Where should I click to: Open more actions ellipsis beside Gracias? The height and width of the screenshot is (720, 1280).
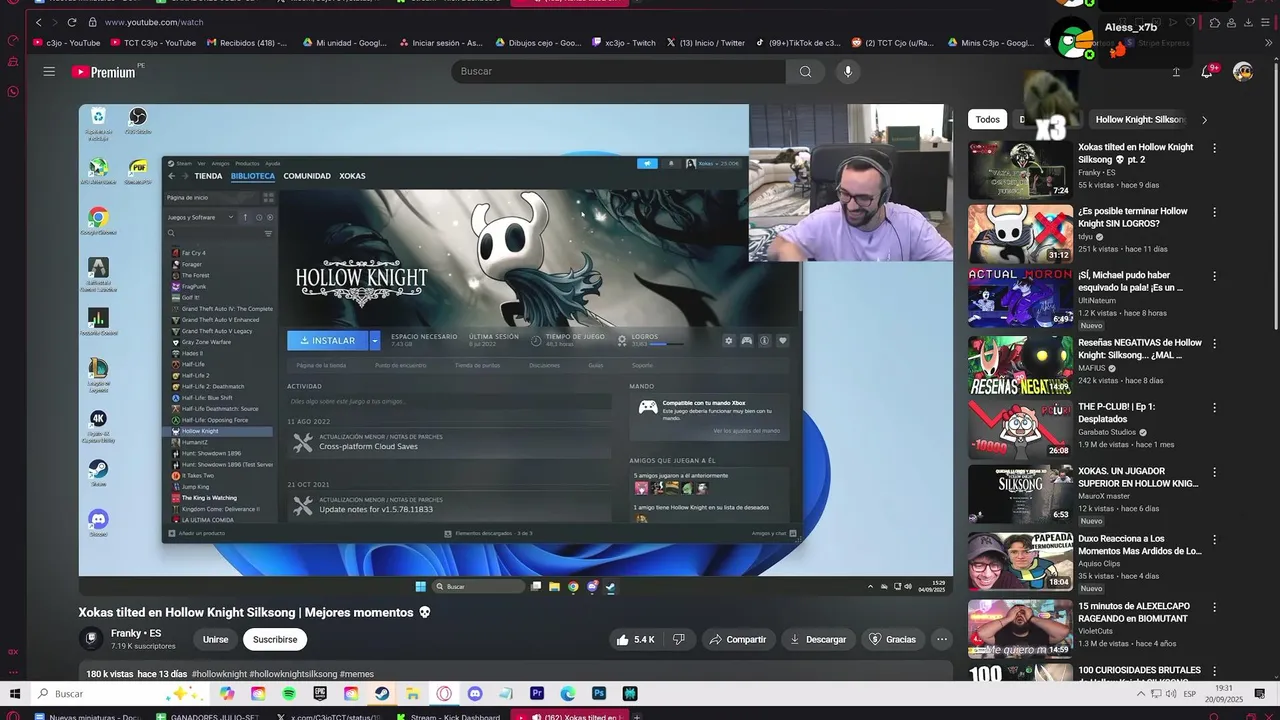click(941, 639)
